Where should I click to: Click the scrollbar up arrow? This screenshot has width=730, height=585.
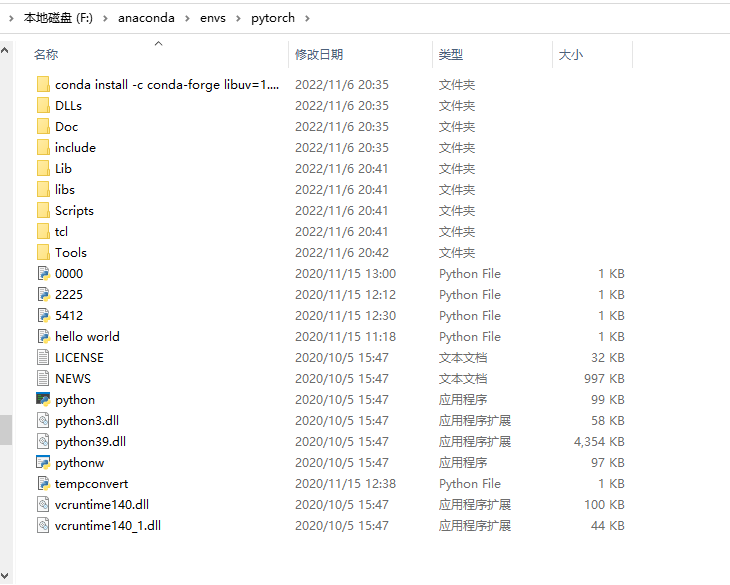5,50
